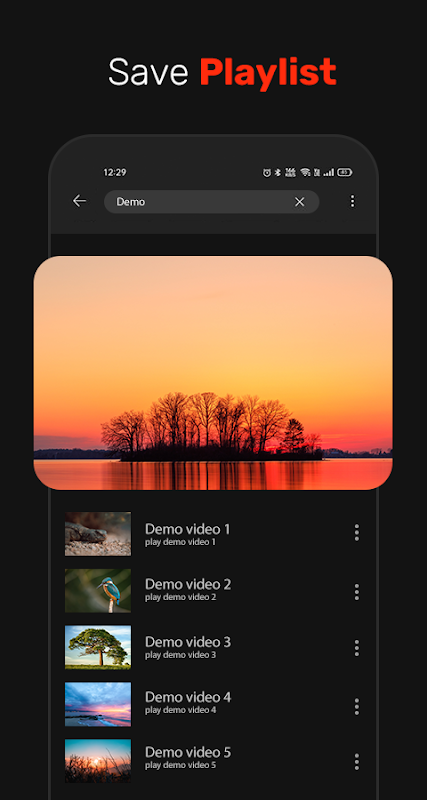
Task: Tap the battery status icon
Action: tap(345, 172)
